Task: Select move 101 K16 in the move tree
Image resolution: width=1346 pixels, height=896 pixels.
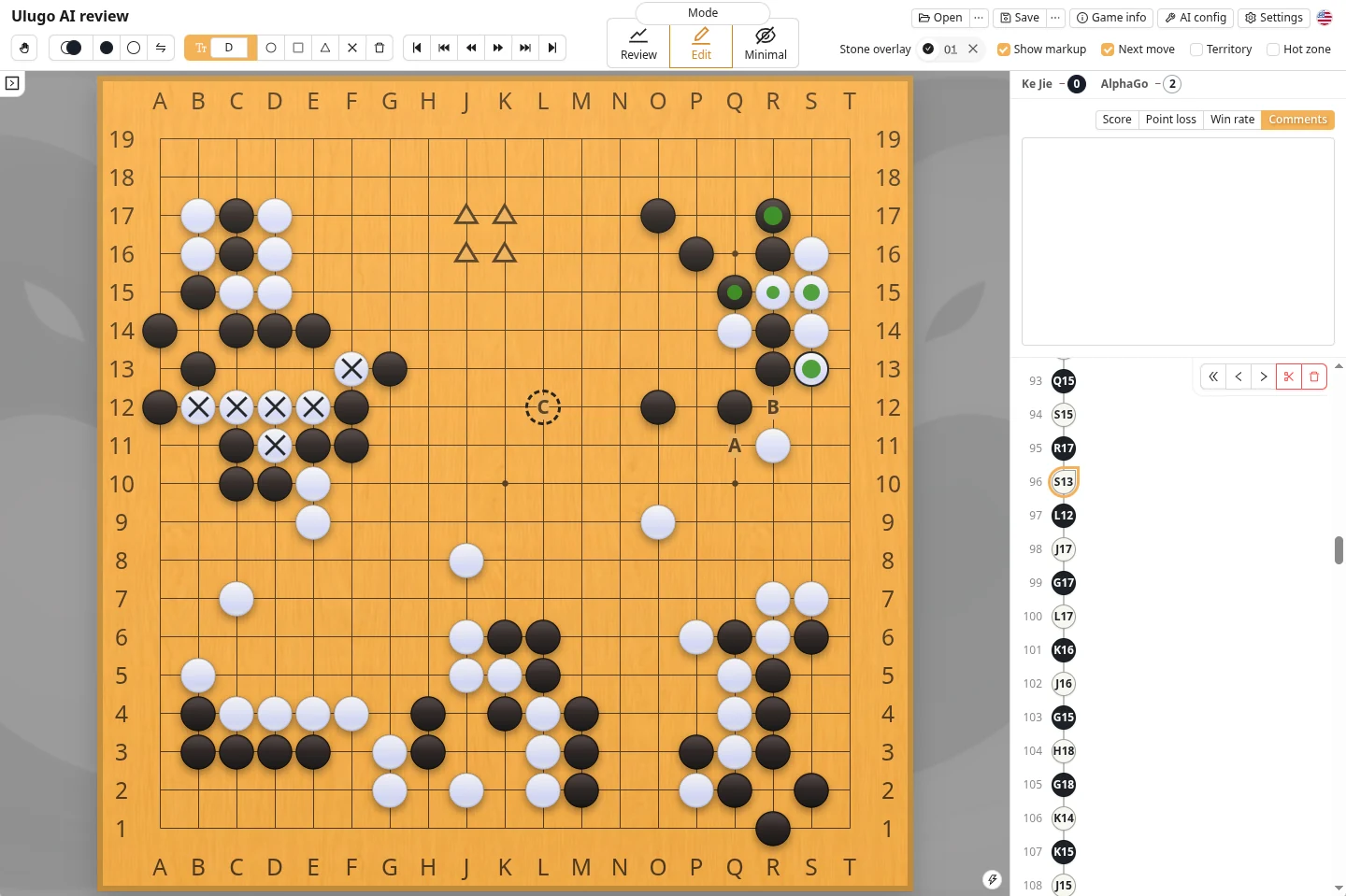Action: click(x=1064, y=650)
